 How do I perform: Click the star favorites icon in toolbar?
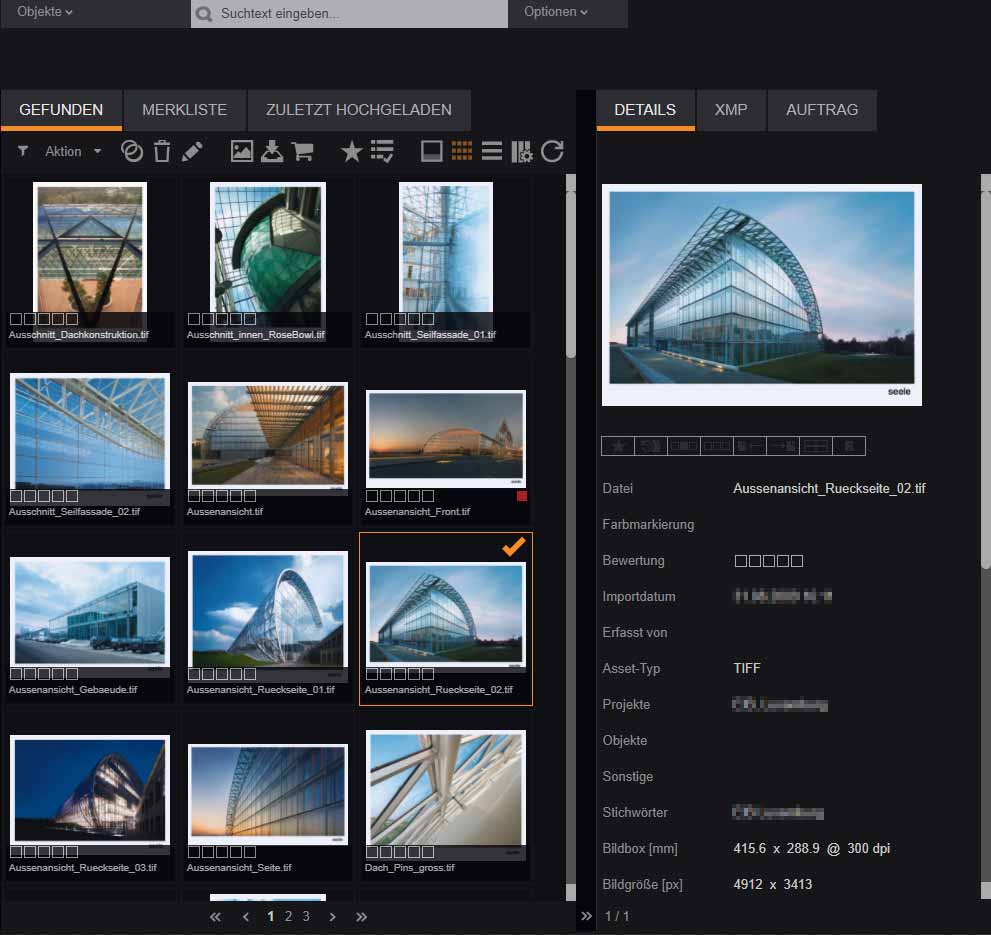coord(351,152)
